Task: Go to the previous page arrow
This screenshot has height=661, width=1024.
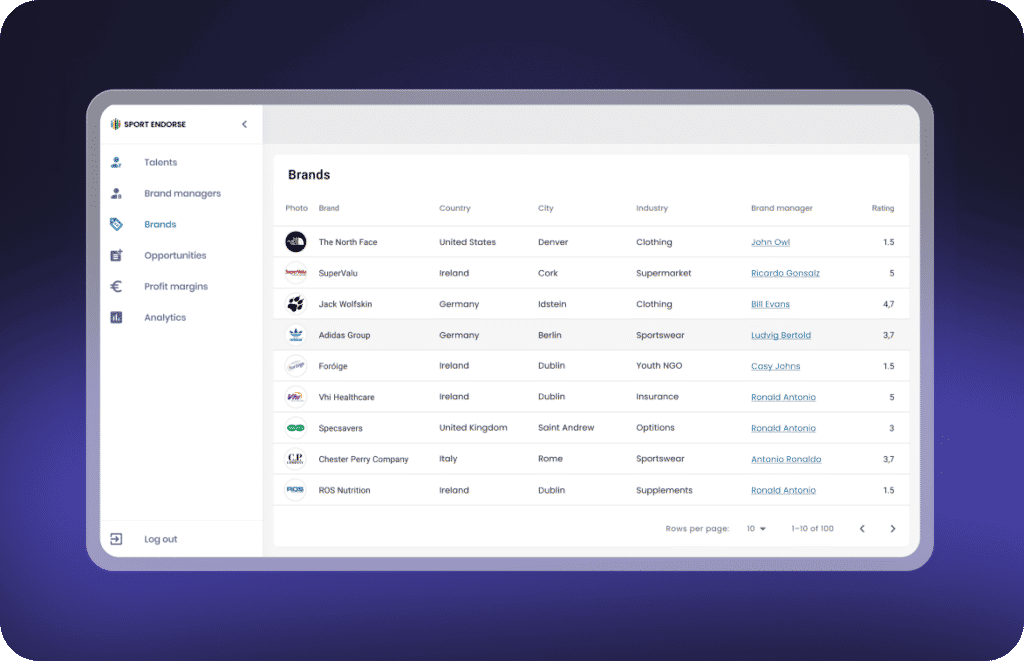Action: (862, 528)
